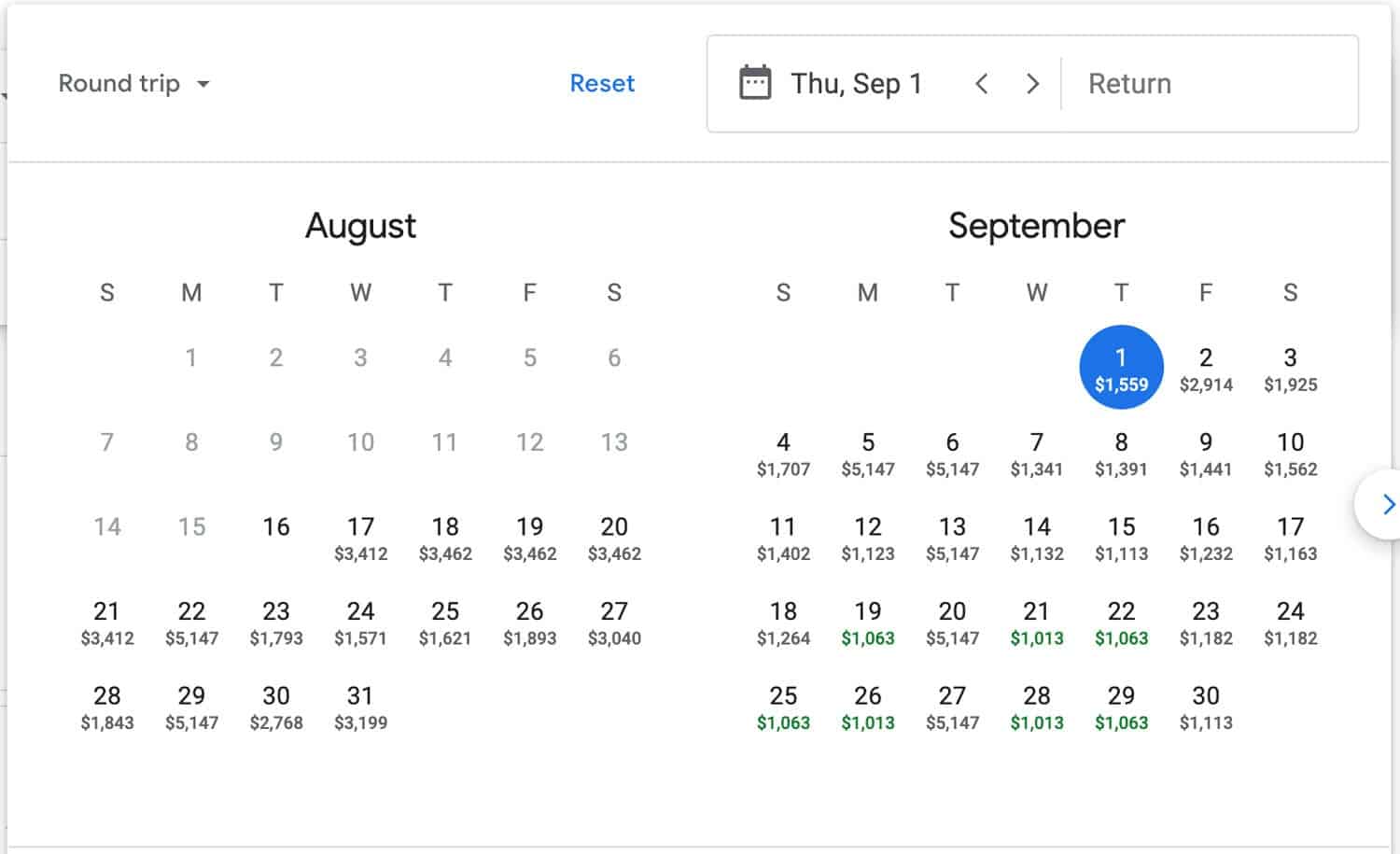Select August 23 priced $1,793
The width and height of the screenshot is (1400, 854).
pos(276,623)
